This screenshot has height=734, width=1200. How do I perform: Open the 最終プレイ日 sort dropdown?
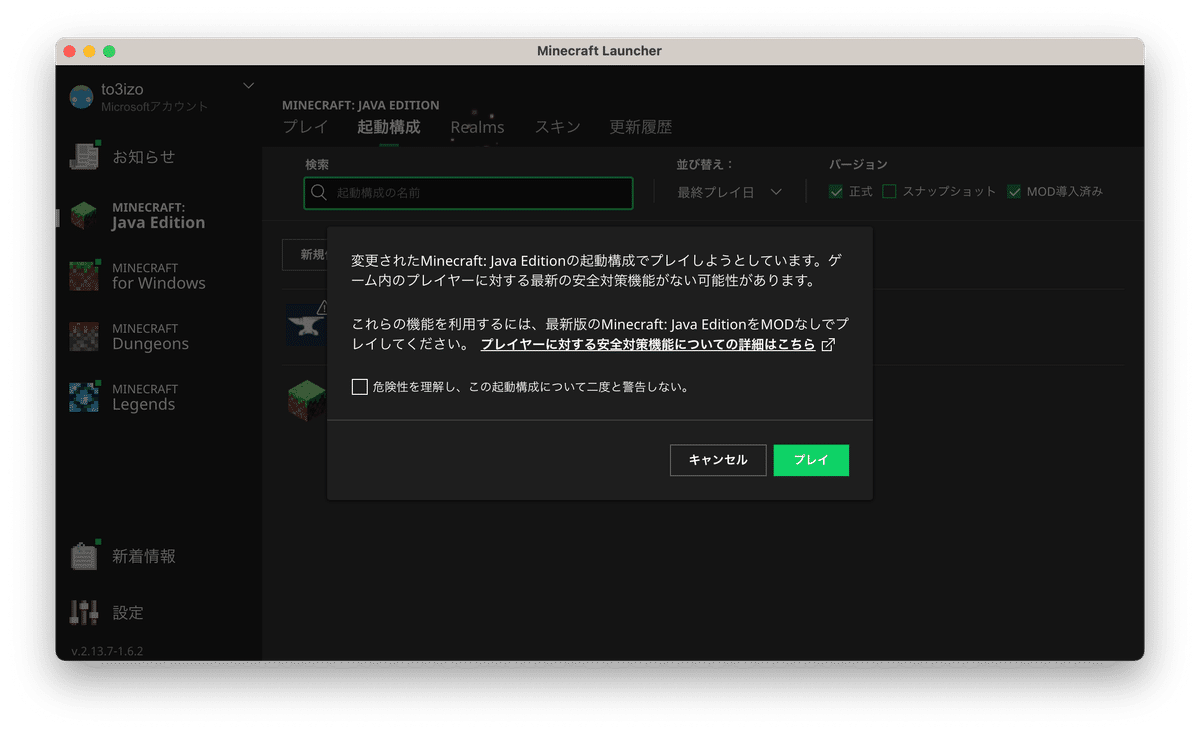pyautogui.click(x=729, y=192)
